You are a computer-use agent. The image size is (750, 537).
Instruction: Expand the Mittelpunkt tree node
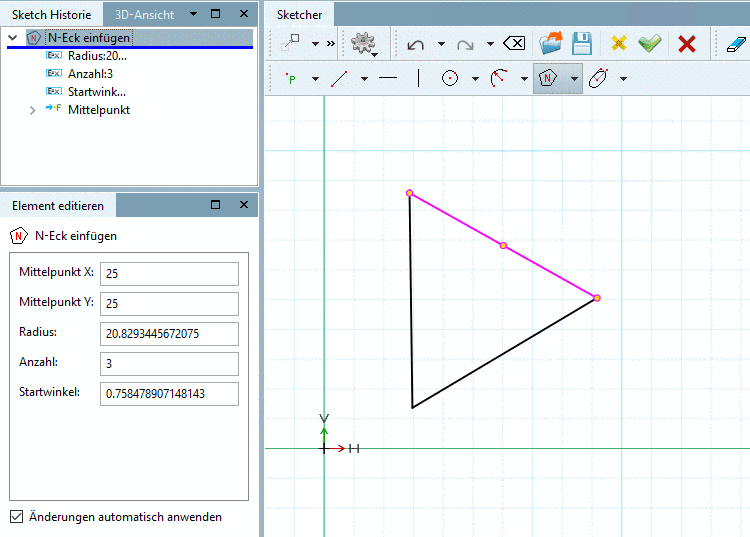coord(34,110)
